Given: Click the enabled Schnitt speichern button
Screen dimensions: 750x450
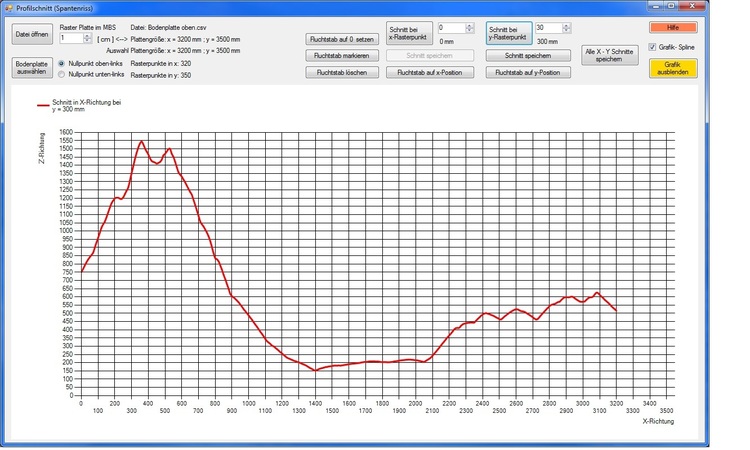Looking at the screenshot, I should coord(528,55).
